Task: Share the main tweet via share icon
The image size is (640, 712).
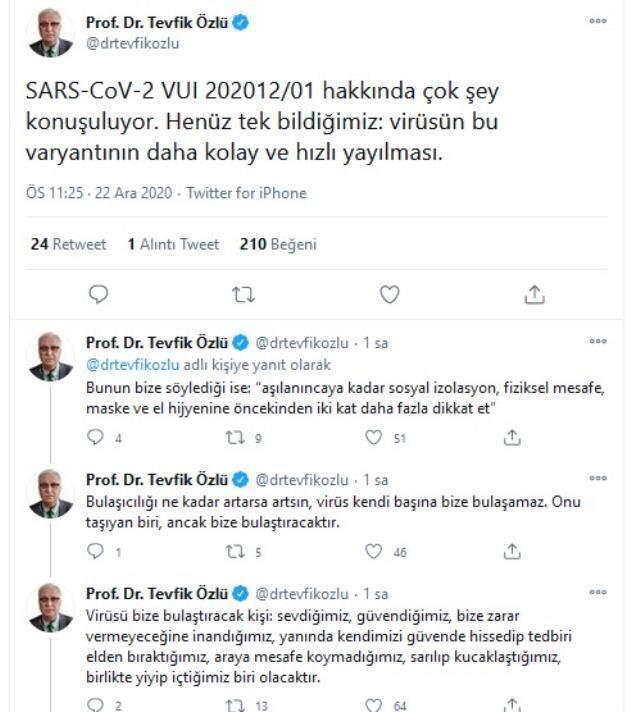Action: (534, 294)
